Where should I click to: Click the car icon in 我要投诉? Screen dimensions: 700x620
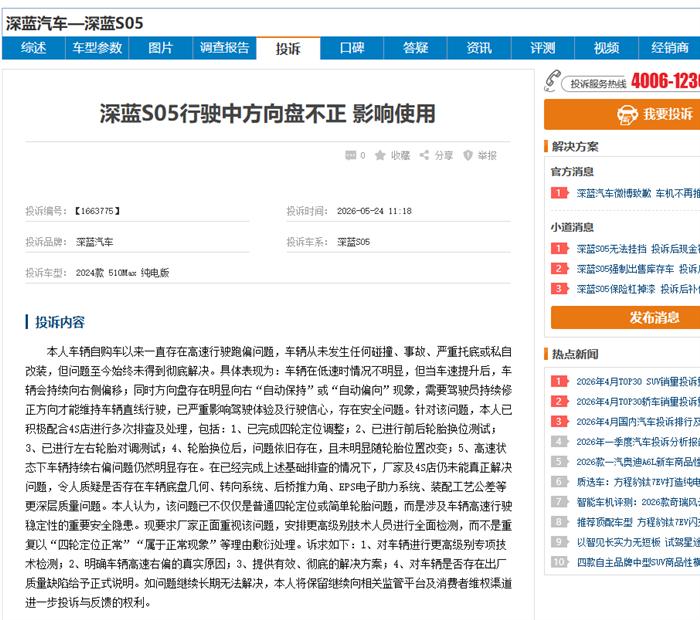coord(627,115)
